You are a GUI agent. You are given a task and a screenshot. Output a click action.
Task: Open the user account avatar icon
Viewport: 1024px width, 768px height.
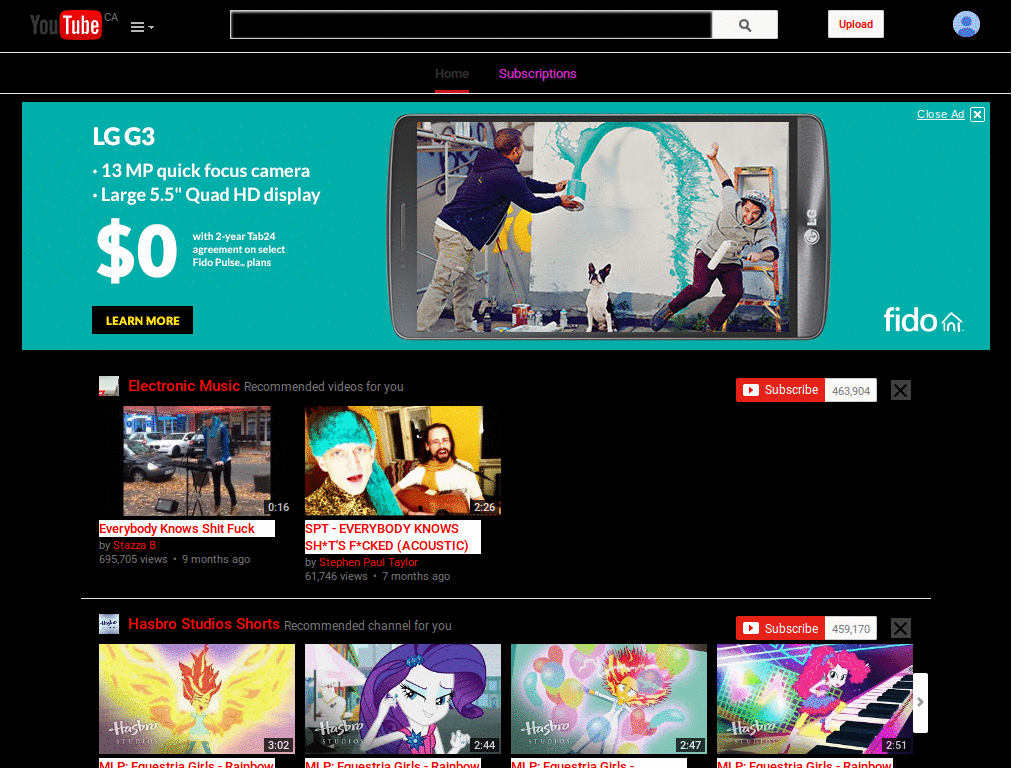(x=966, y=24)
